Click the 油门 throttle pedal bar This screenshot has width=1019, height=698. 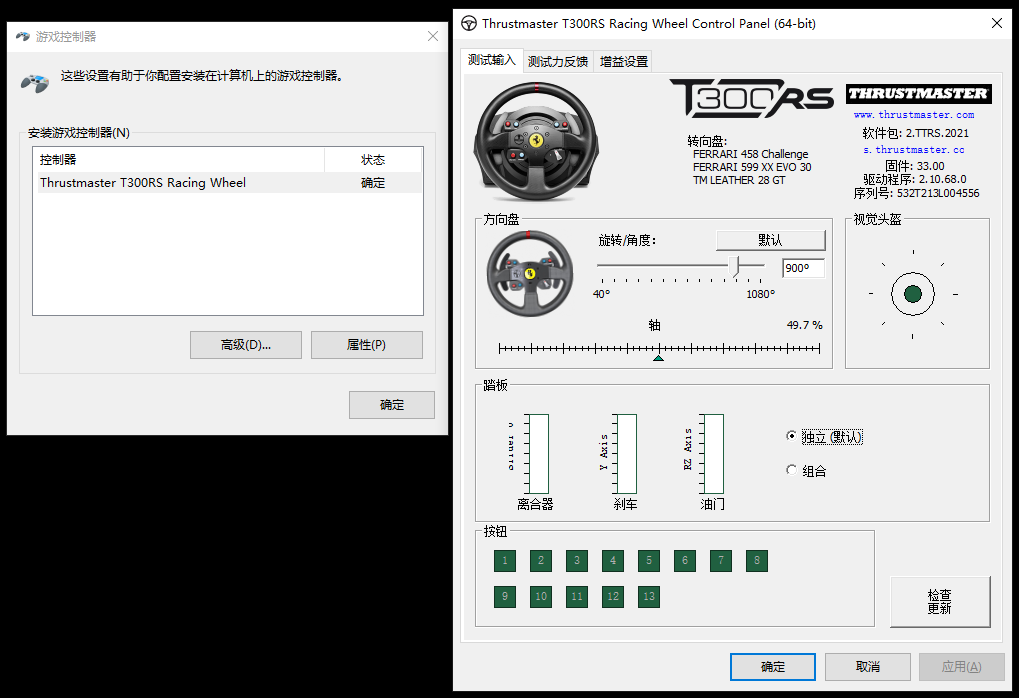pyautogui.click(x=714, y=454)
